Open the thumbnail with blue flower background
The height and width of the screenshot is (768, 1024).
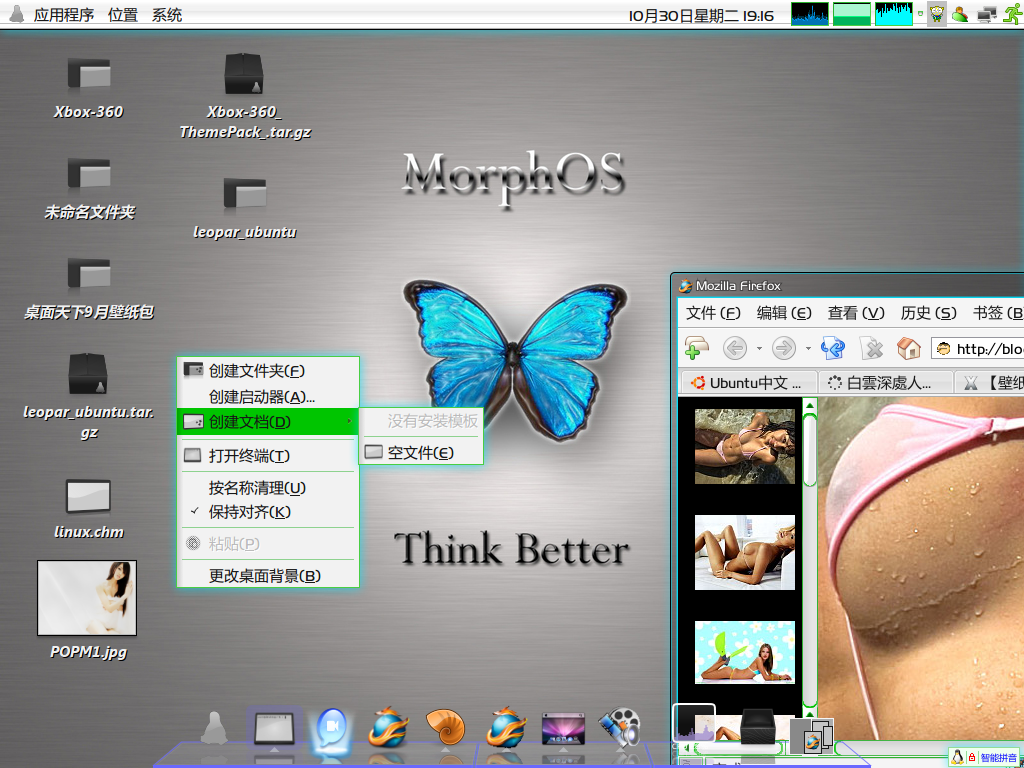click(x=744, y=652)
